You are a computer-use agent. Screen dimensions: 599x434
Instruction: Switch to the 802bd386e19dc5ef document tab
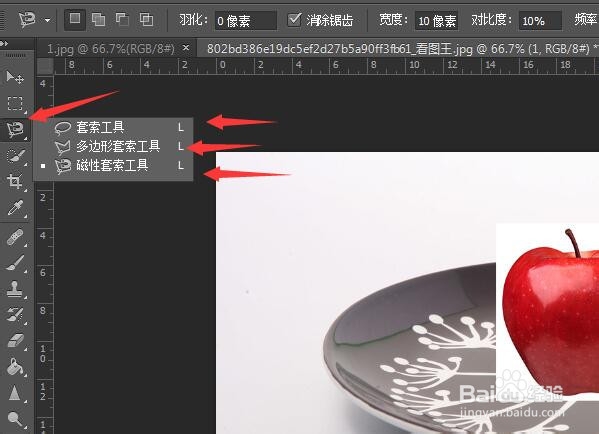[397, 49]
